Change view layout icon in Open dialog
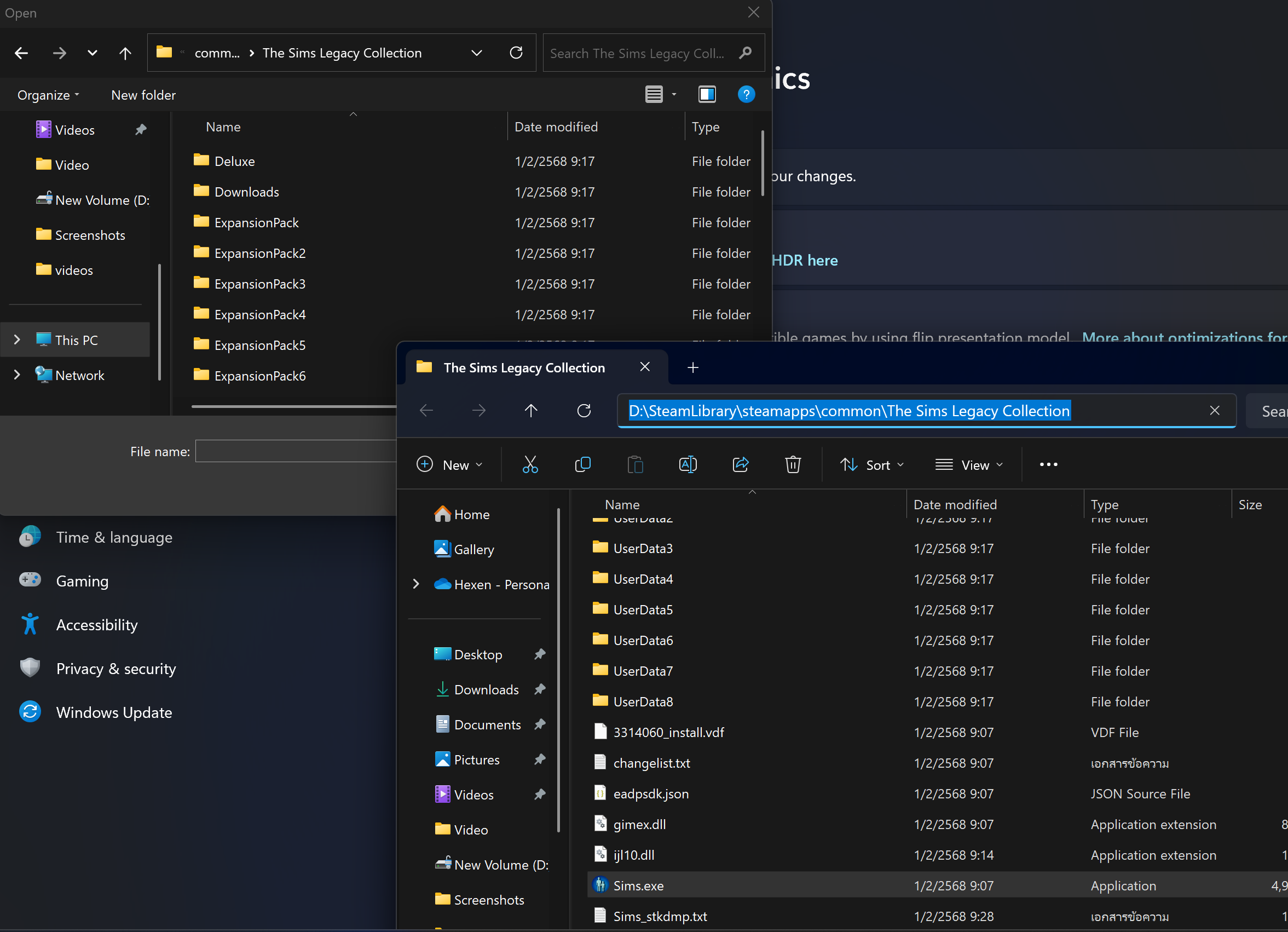The height and width of the screenshot is (932, 1288). 654,94
